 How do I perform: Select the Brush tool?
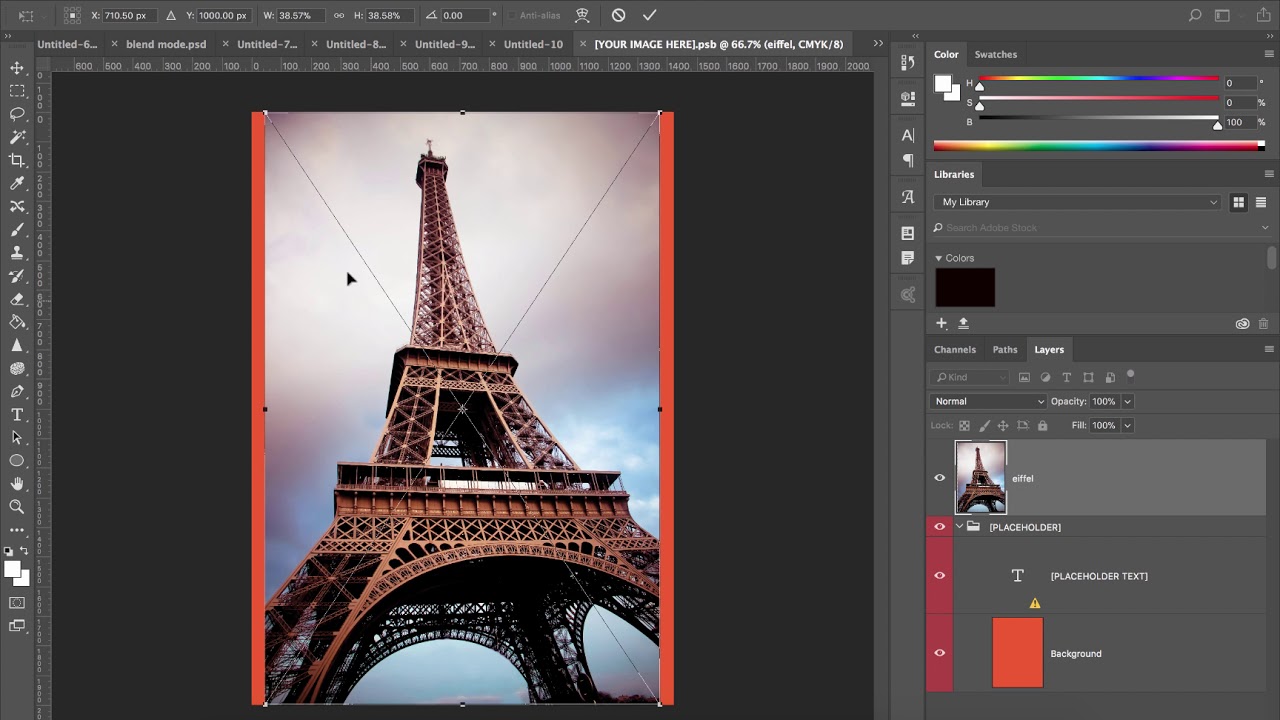click(17, 230)
